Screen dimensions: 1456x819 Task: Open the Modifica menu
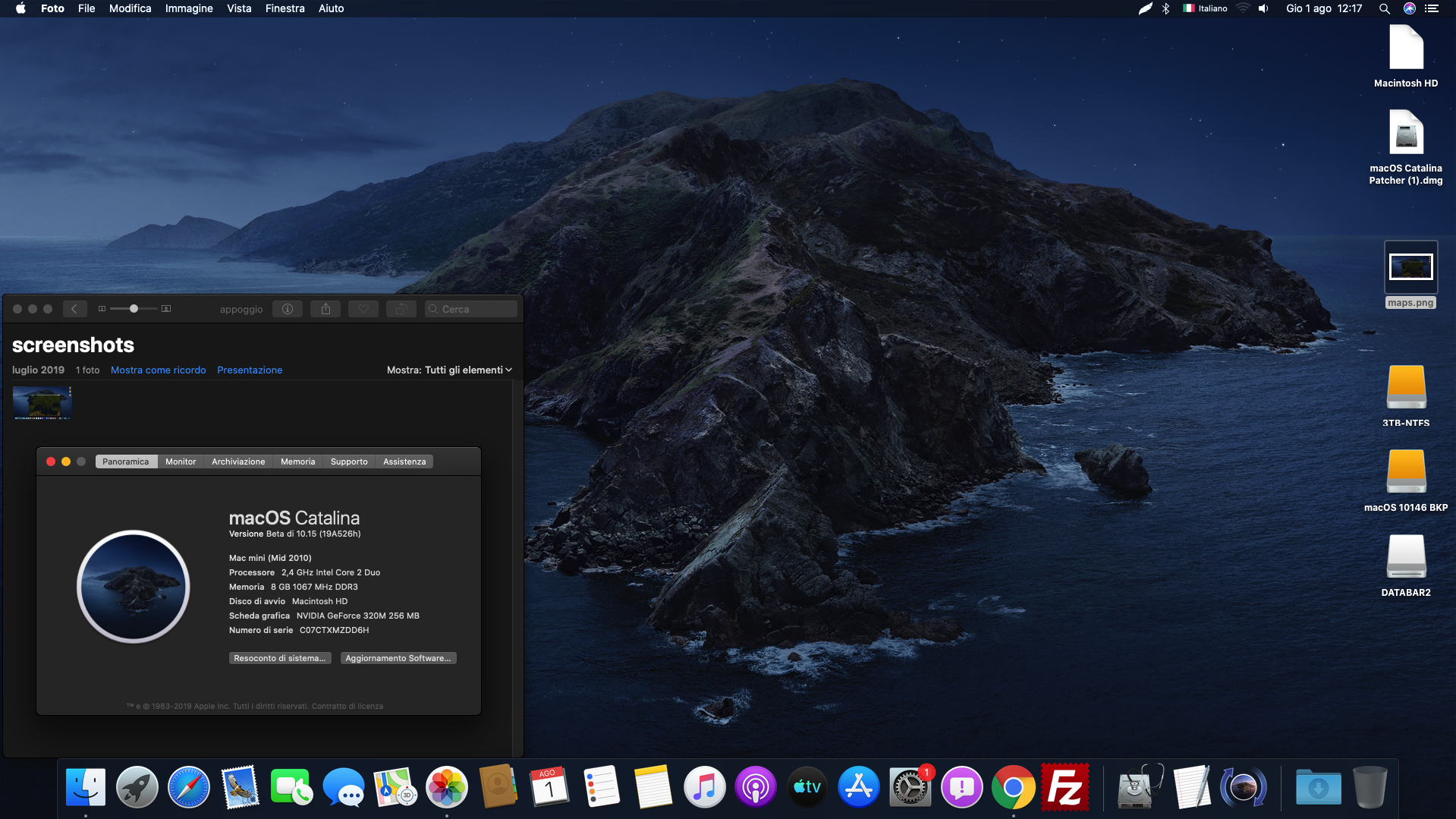[x=130, y=8]
